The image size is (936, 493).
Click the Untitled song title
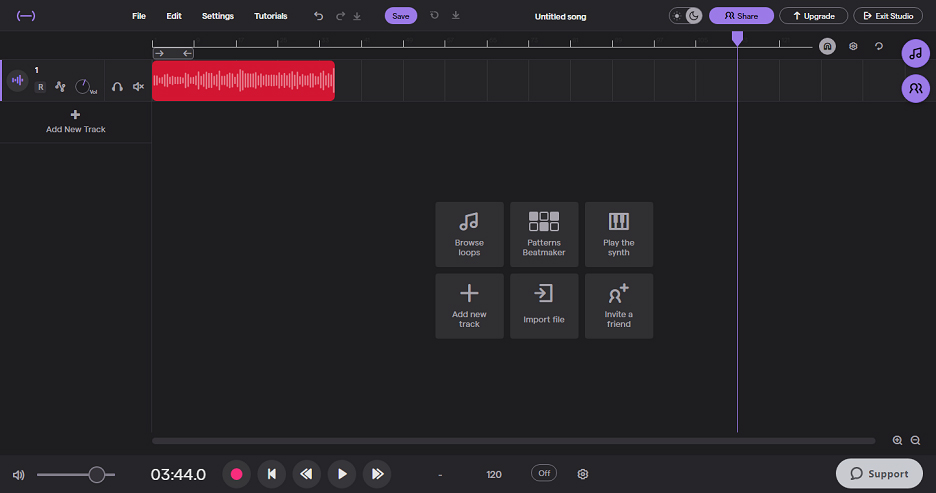point(560,17)
